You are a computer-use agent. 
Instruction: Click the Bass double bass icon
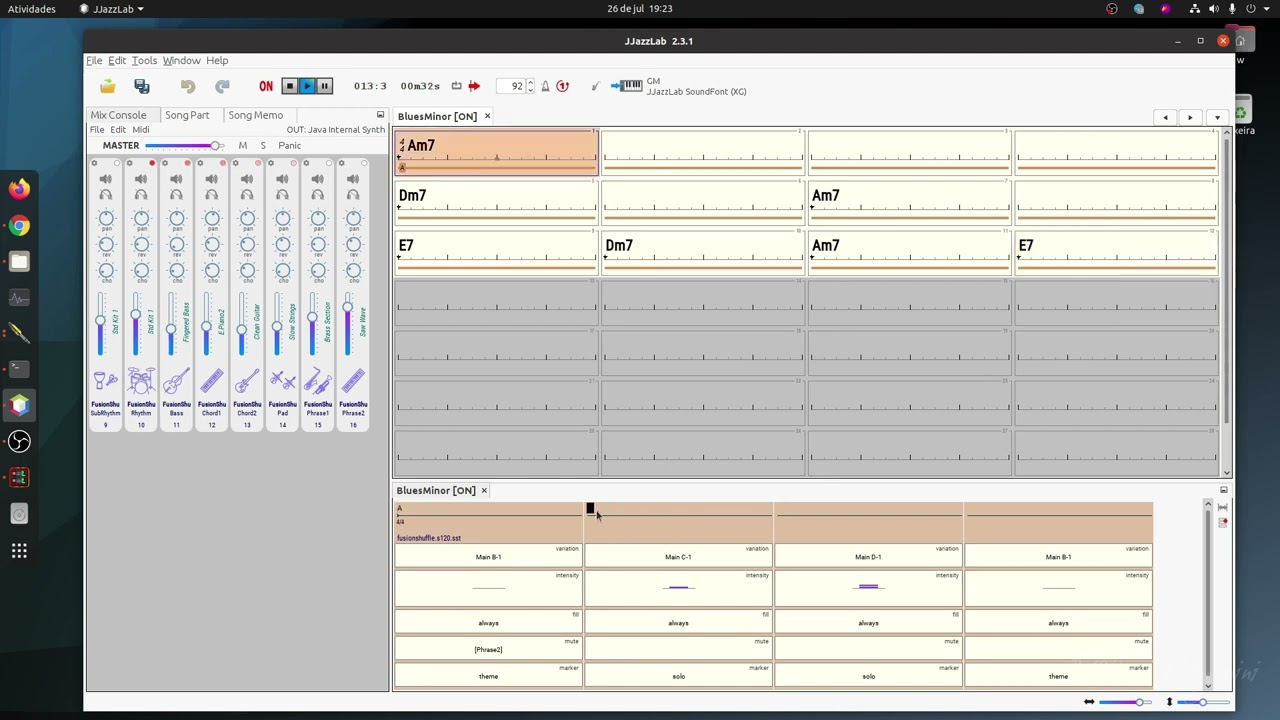(x=176, y=381)
